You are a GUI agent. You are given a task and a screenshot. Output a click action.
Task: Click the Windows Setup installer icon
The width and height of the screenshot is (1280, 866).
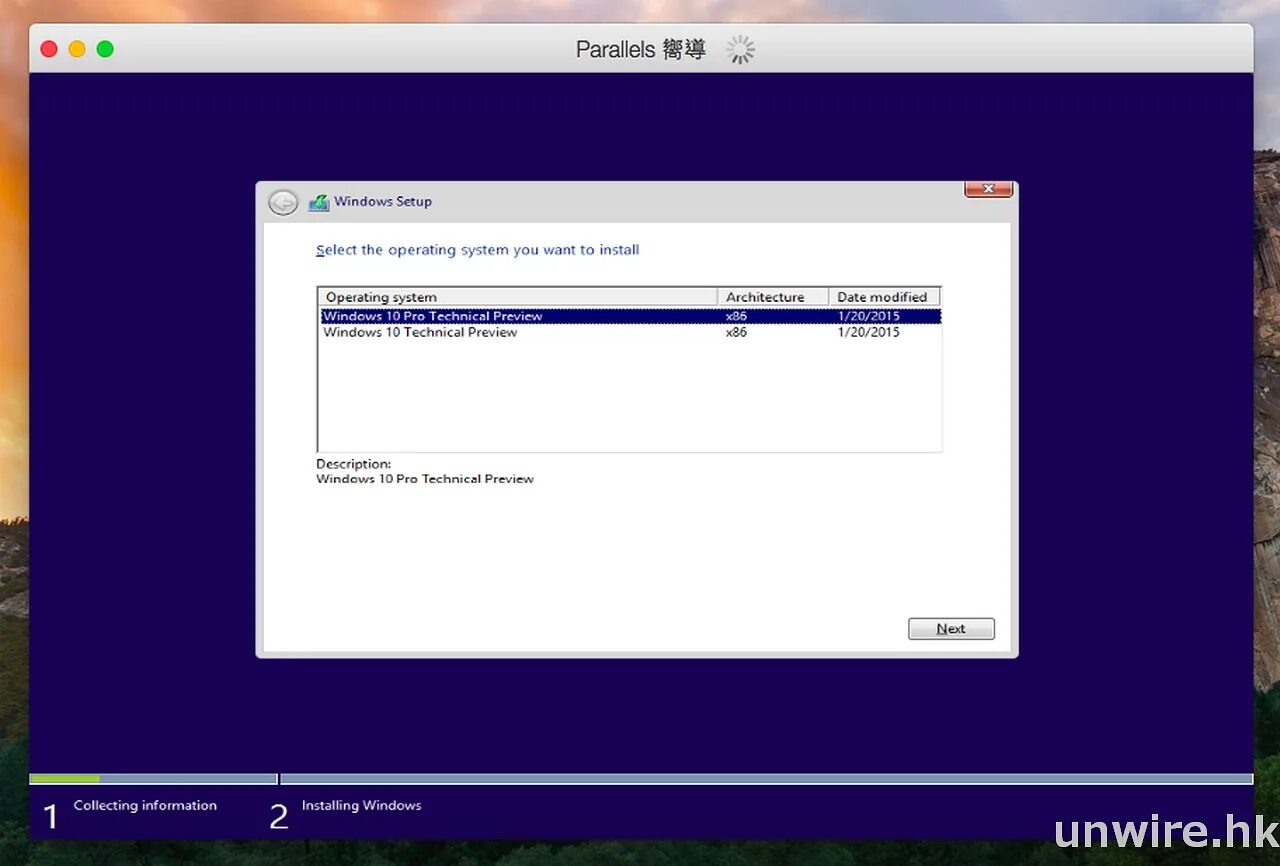(319, 202)
